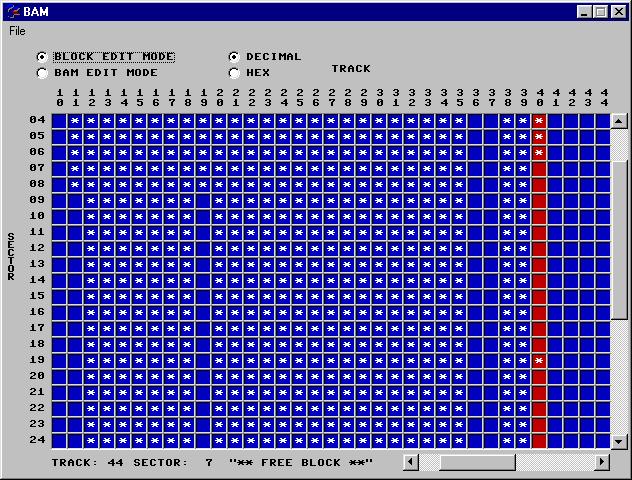Screen dimensions: 632x480
Task: Select red block at track 40, sector 04
Action: 539,121
